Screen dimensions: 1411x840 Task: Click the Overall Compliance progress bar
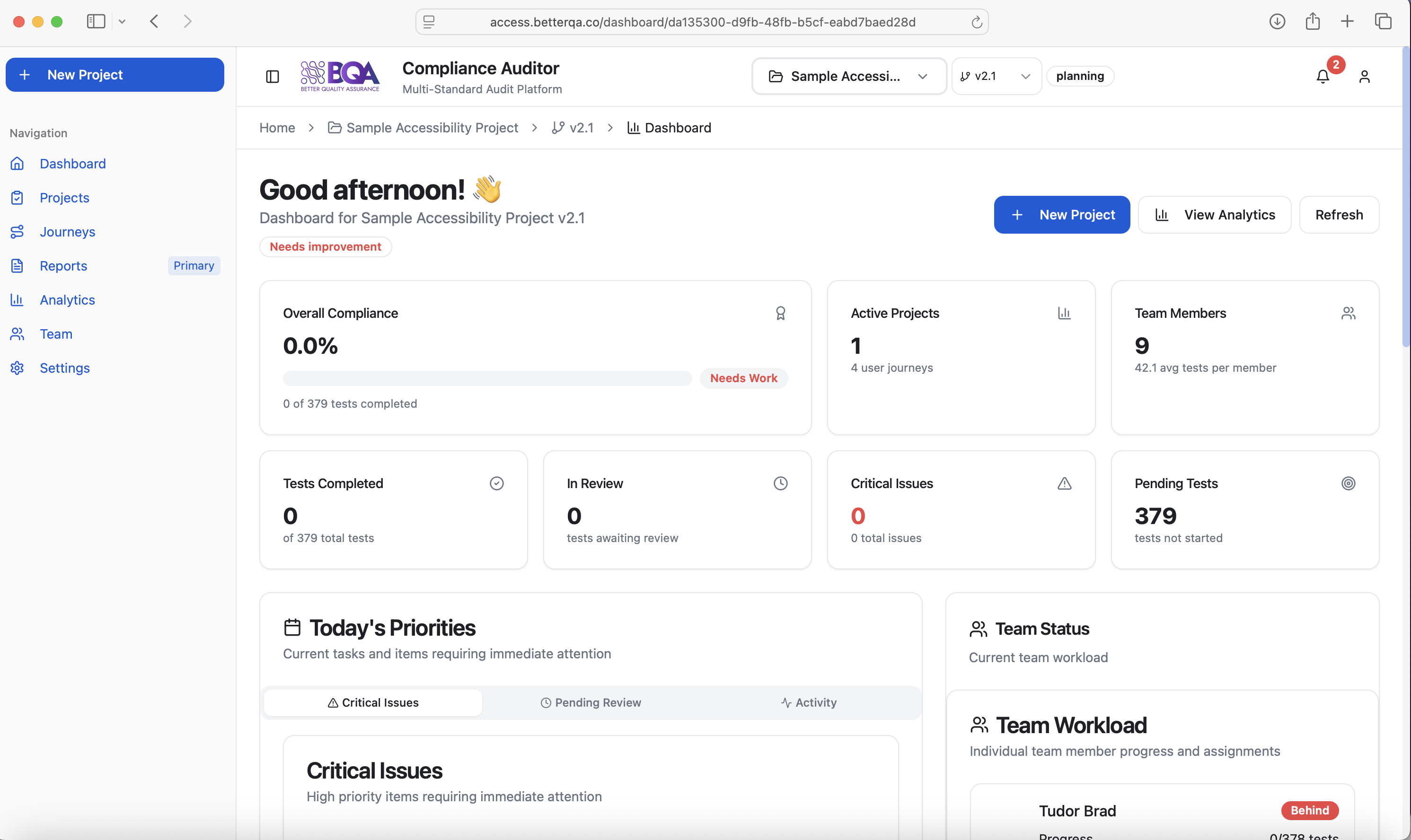click(487, 378)
